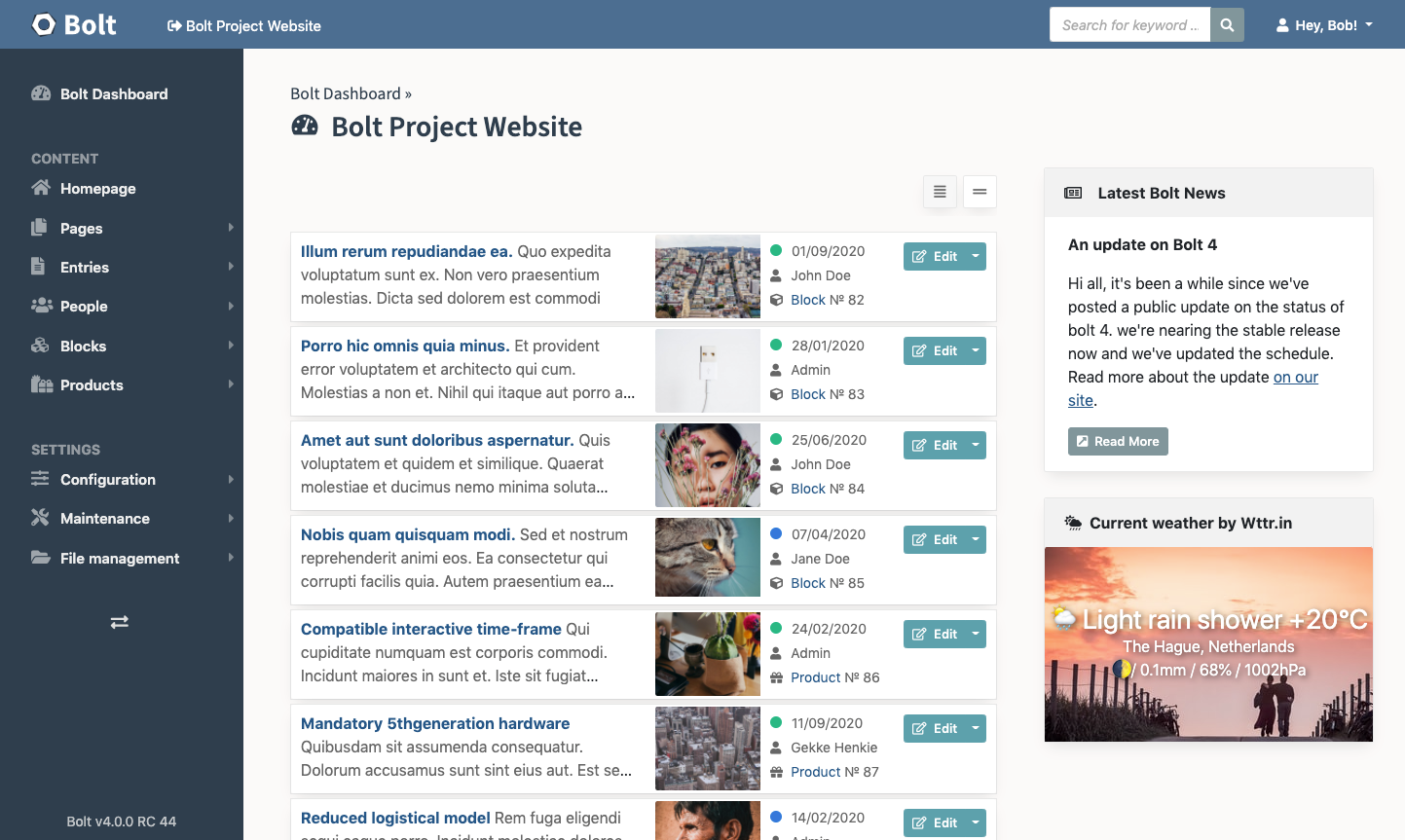Click the cat thumbnail for Block № 85
Image resolution: width=1405 pixels, height=840 pixels.
tap(708, 557)
